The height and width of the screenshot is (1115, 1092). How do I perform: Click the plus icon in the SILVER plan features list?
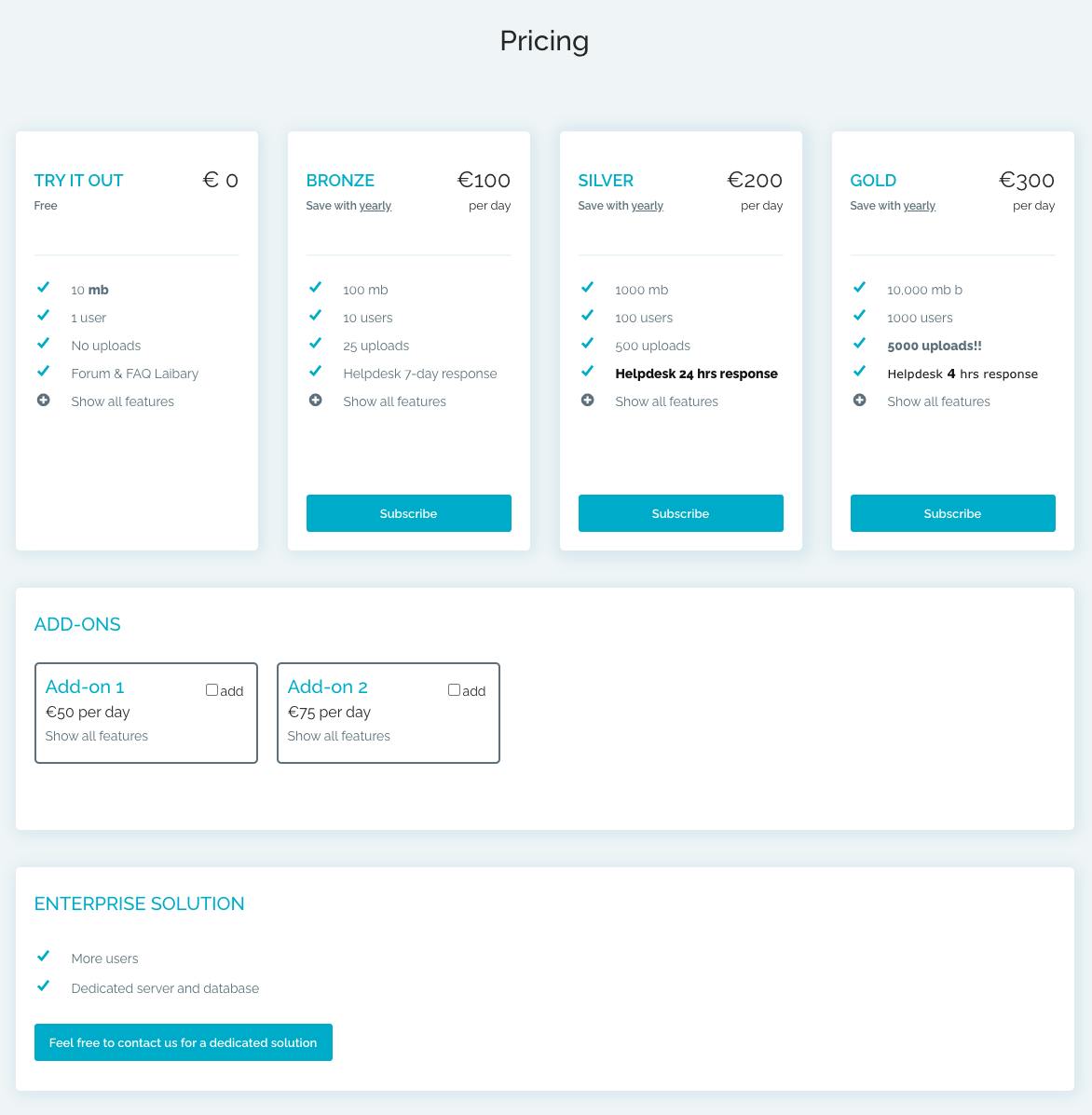[587, 400]
